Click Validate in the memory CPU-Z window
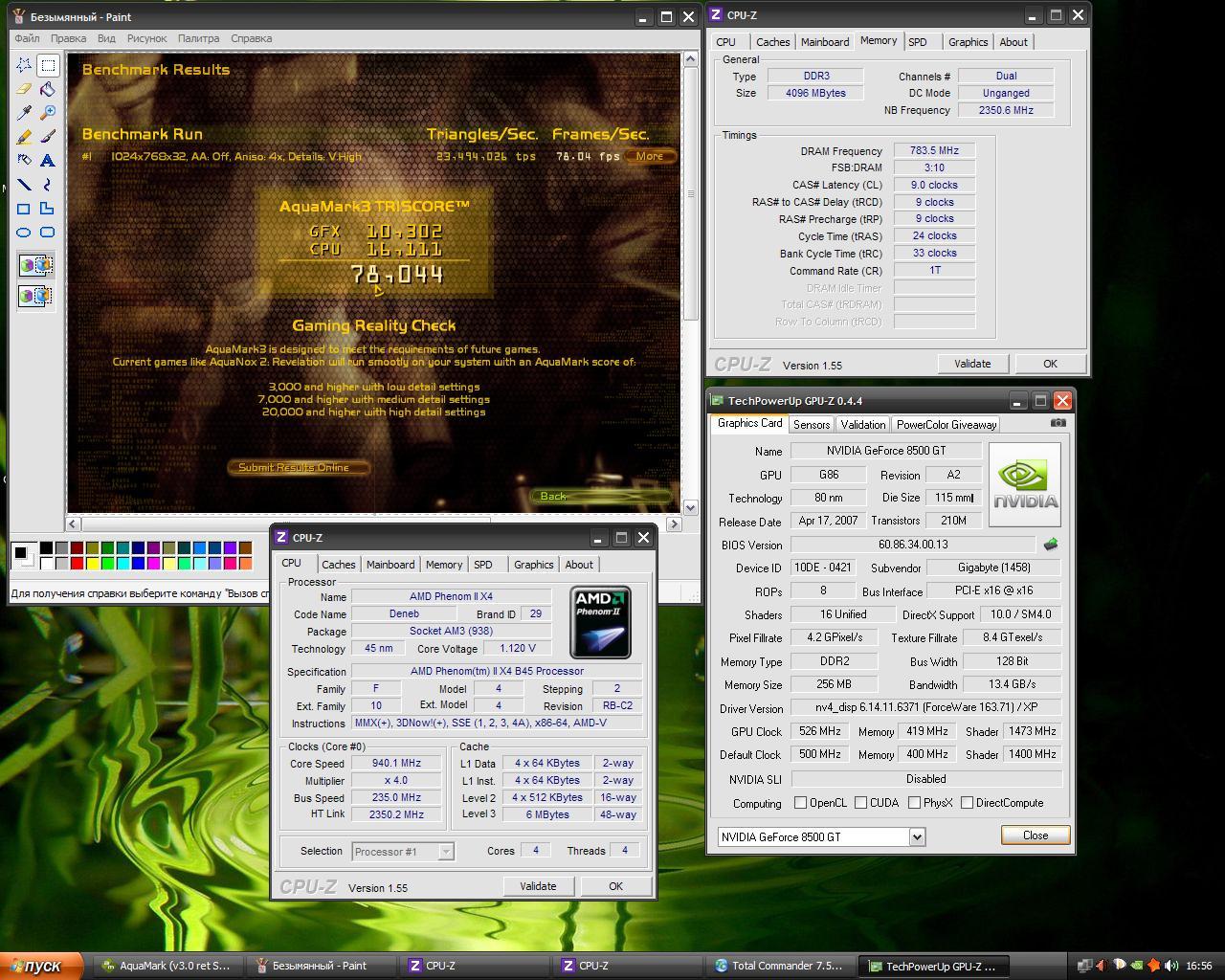The height and width of the screenshot is (980, 1225). pyautogui.click(x=972, y=364)
